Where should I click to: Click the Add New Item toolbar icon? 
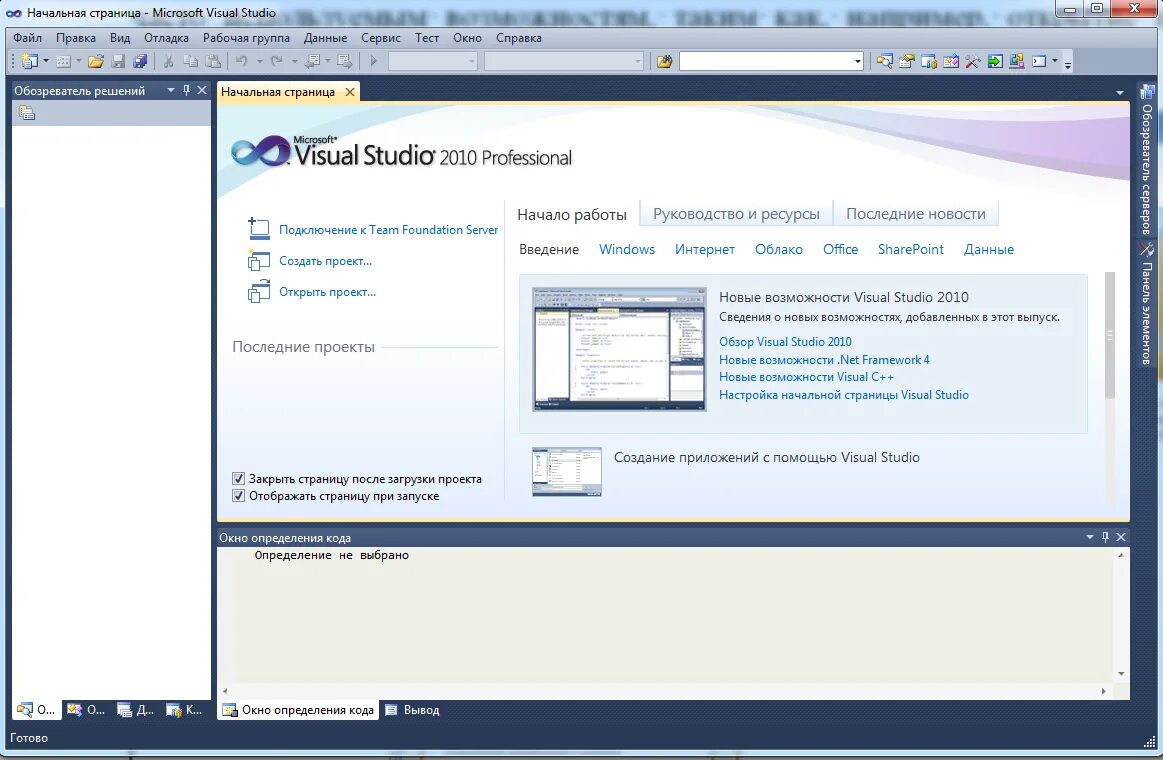[63, 62]
